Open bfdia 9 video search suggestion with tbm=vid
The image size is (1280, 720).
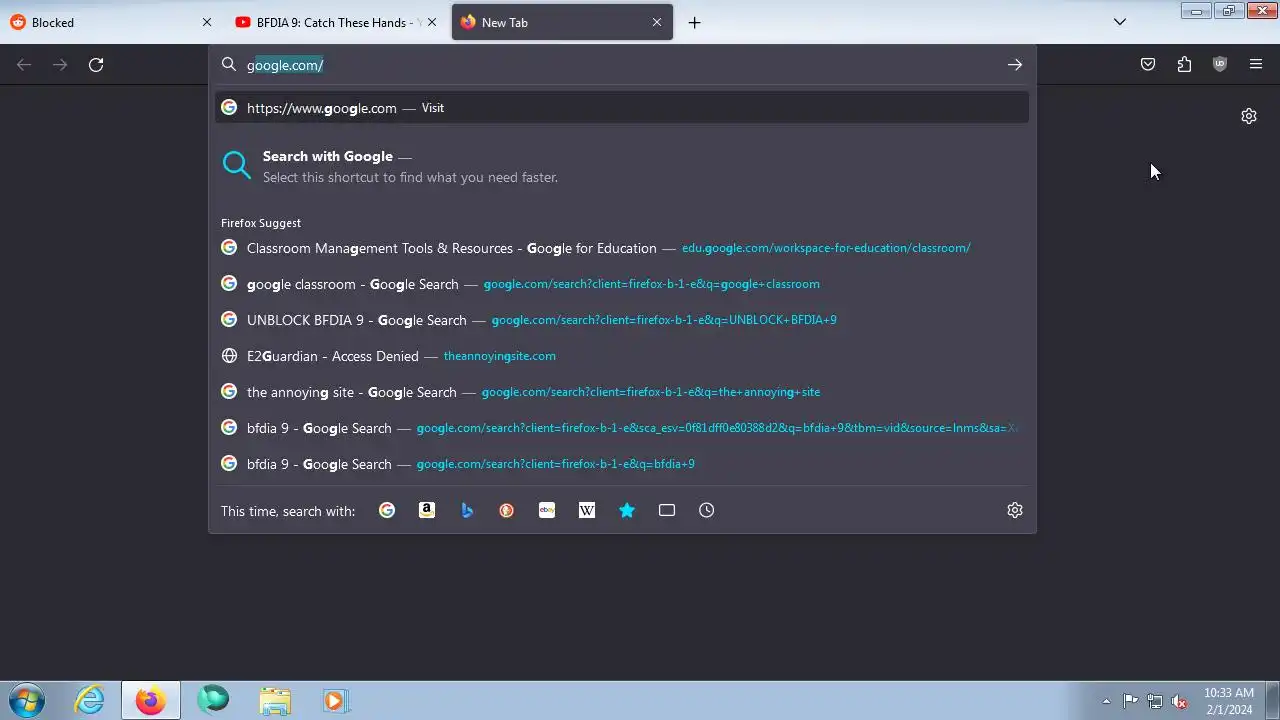click(622, 428)
